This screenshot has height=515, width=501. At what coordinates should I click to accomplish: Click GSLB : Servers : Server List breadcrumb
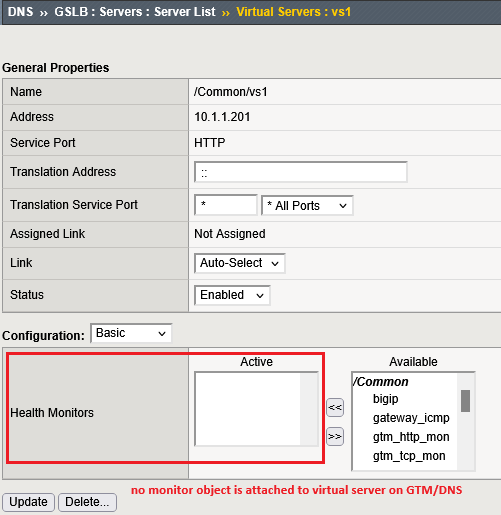tap(135, 12)
